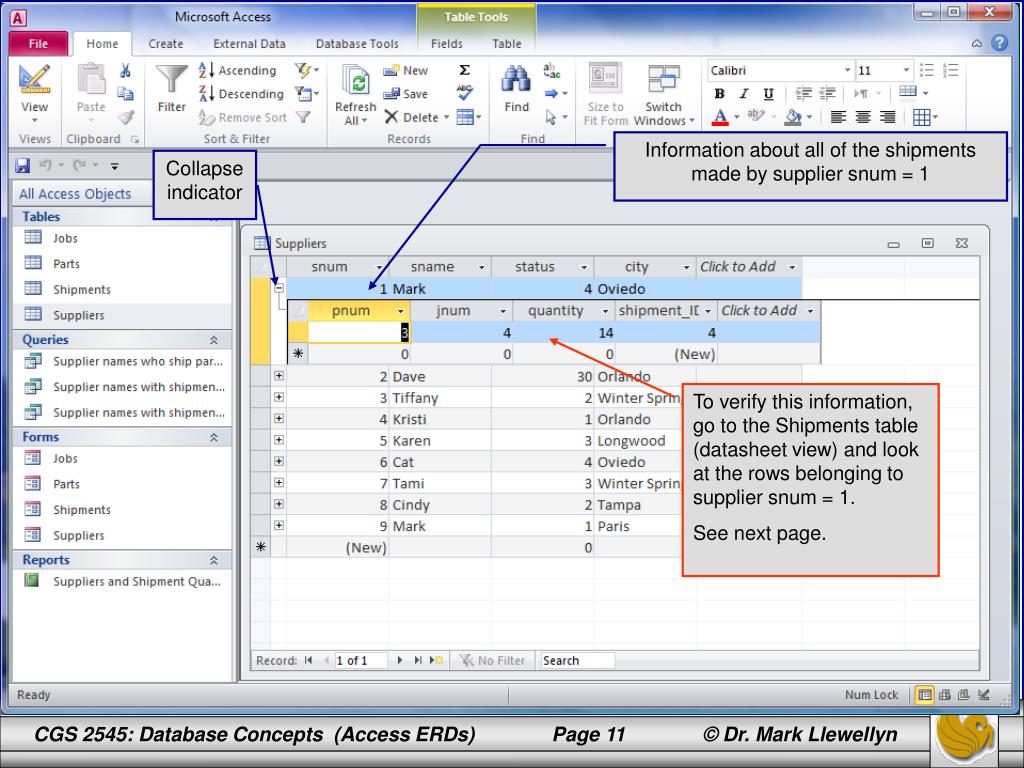
Task: Open the city column dropdown arrow
Action: (x=686, y=267)
